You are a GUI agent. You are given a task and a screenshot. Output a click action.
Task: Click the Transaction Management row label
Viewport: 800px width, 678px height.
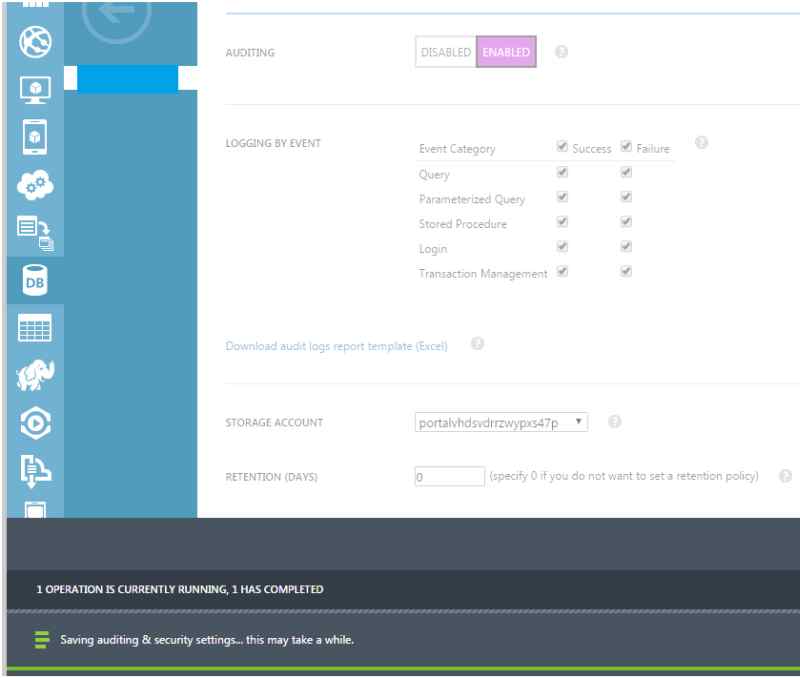(483, 274)
